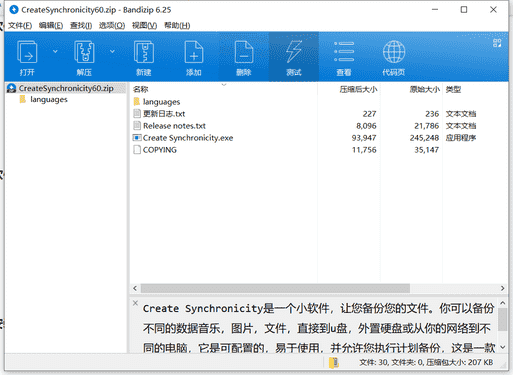The image size is (513, 375).
Task: Click the Bandizip title bar logo icon
Action: [14, 10]
